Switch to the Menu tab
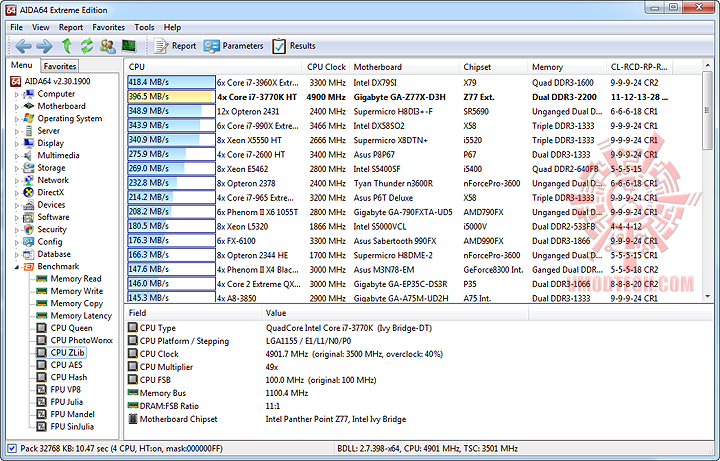Screen dimensions: 720x461 coord(22,65)
